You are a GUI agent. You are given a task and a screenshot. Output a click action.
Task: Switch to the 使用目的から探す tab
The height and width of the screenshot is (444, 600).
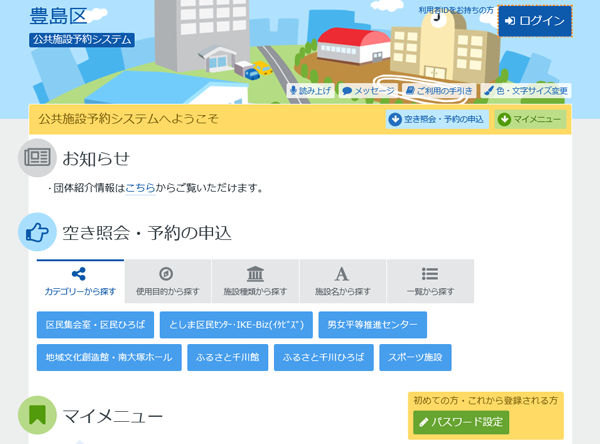(x=168, y=281)
